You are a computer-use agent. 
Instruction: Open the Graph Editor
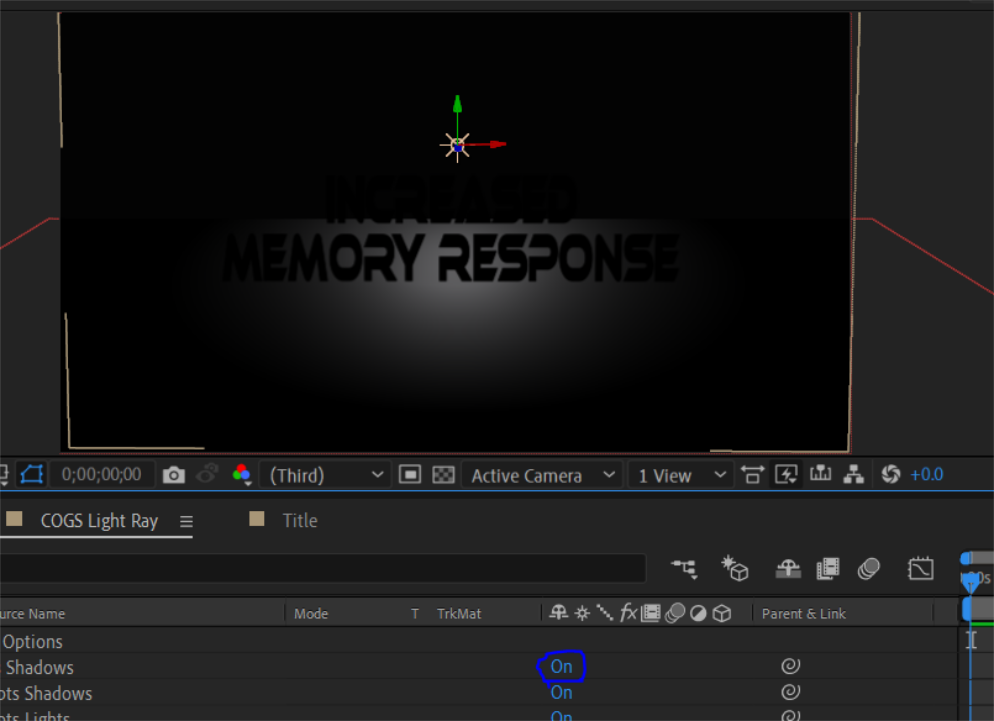click(x=918, y=568)
